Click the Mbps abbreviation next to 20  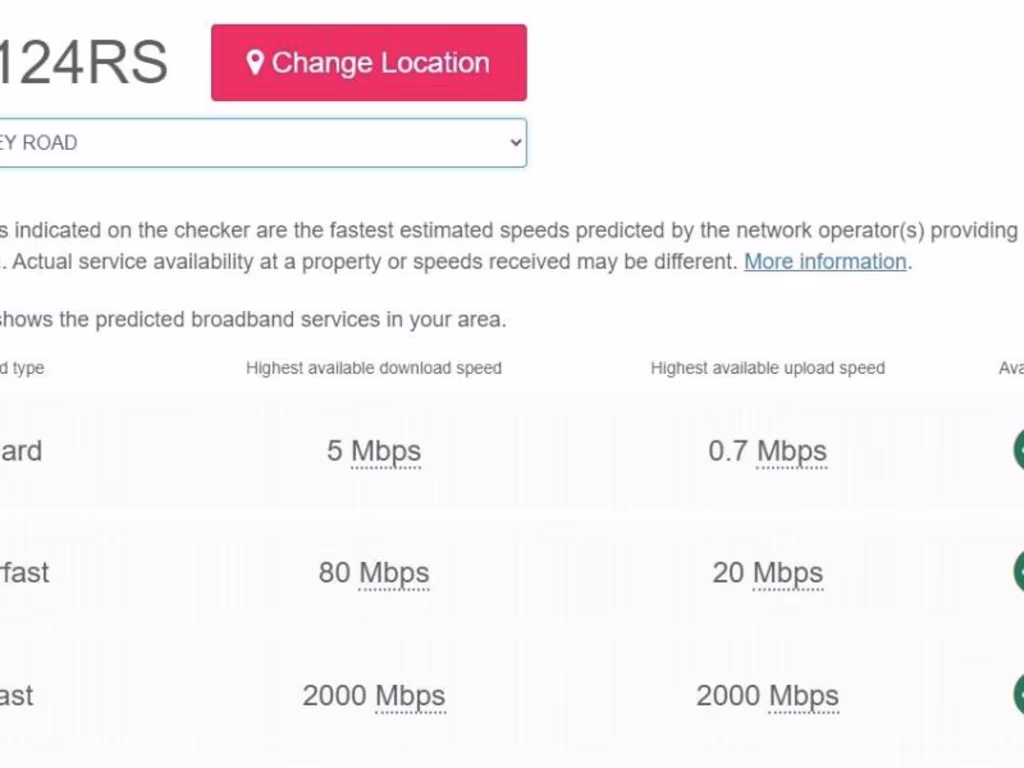click(x=788, y=573)
